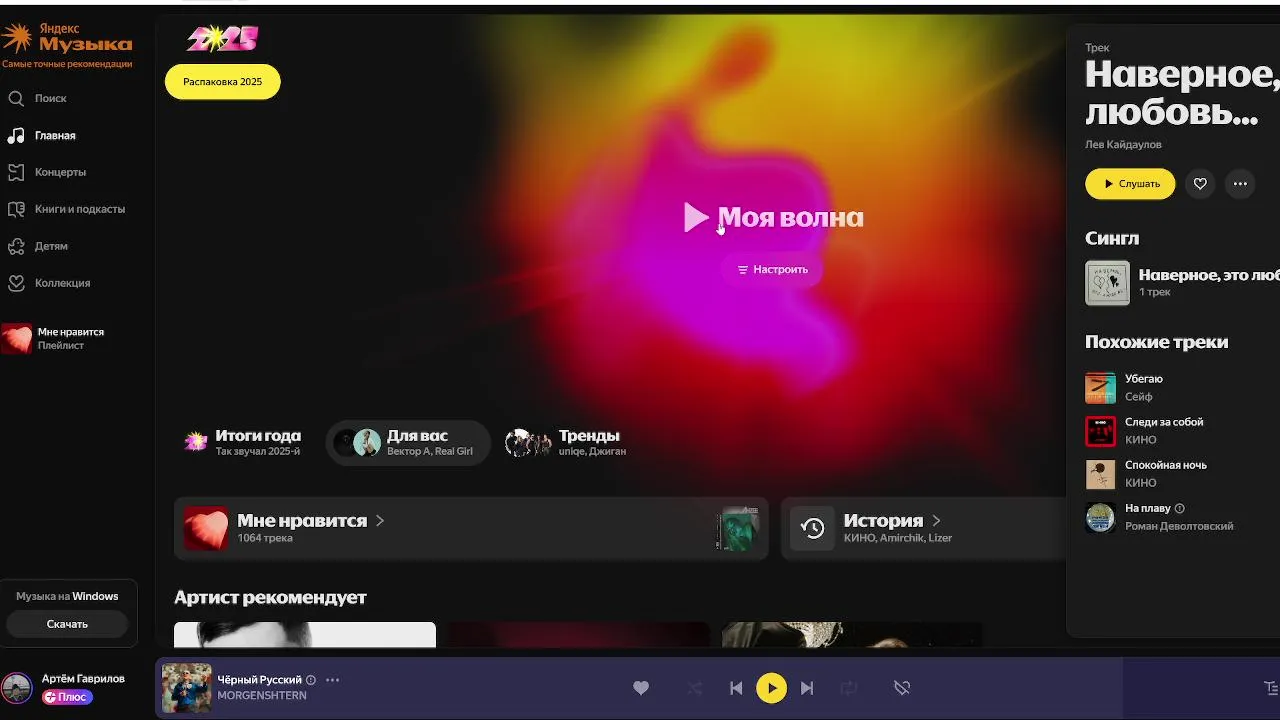The width and height of the screenshot is (1280, 720).
Task: Click the Артист рекомендует heading
Action: point(270,597)
